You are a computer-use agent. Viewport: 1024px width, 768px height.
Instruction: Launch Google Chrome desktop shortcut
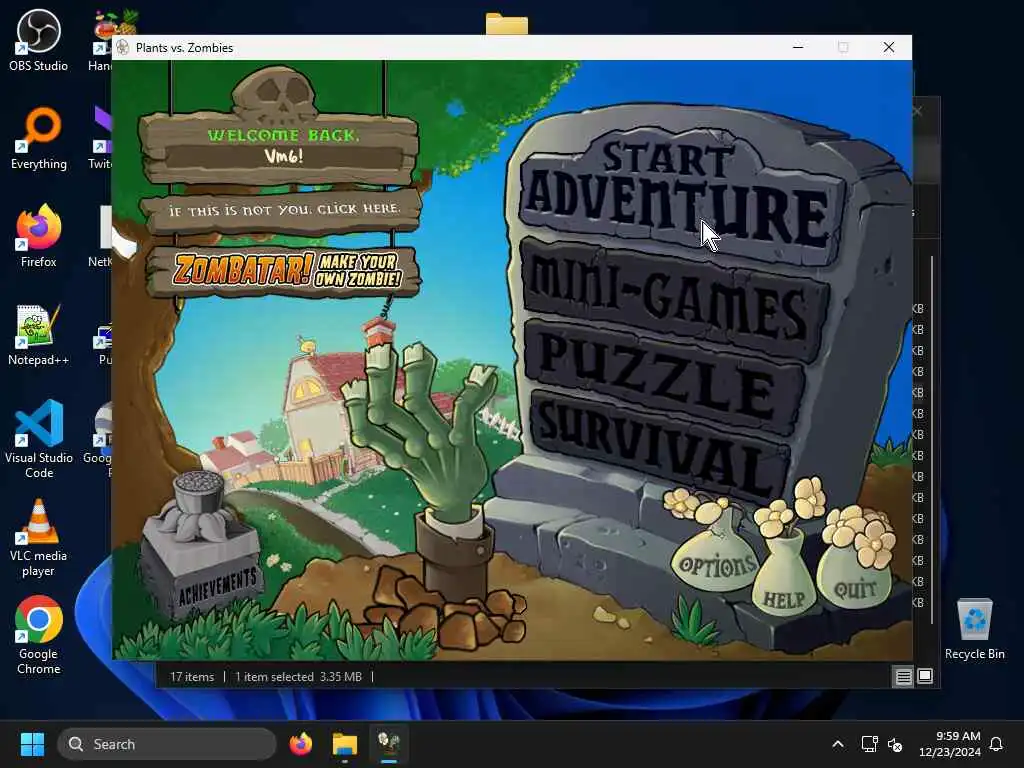(x=39, y=635)
